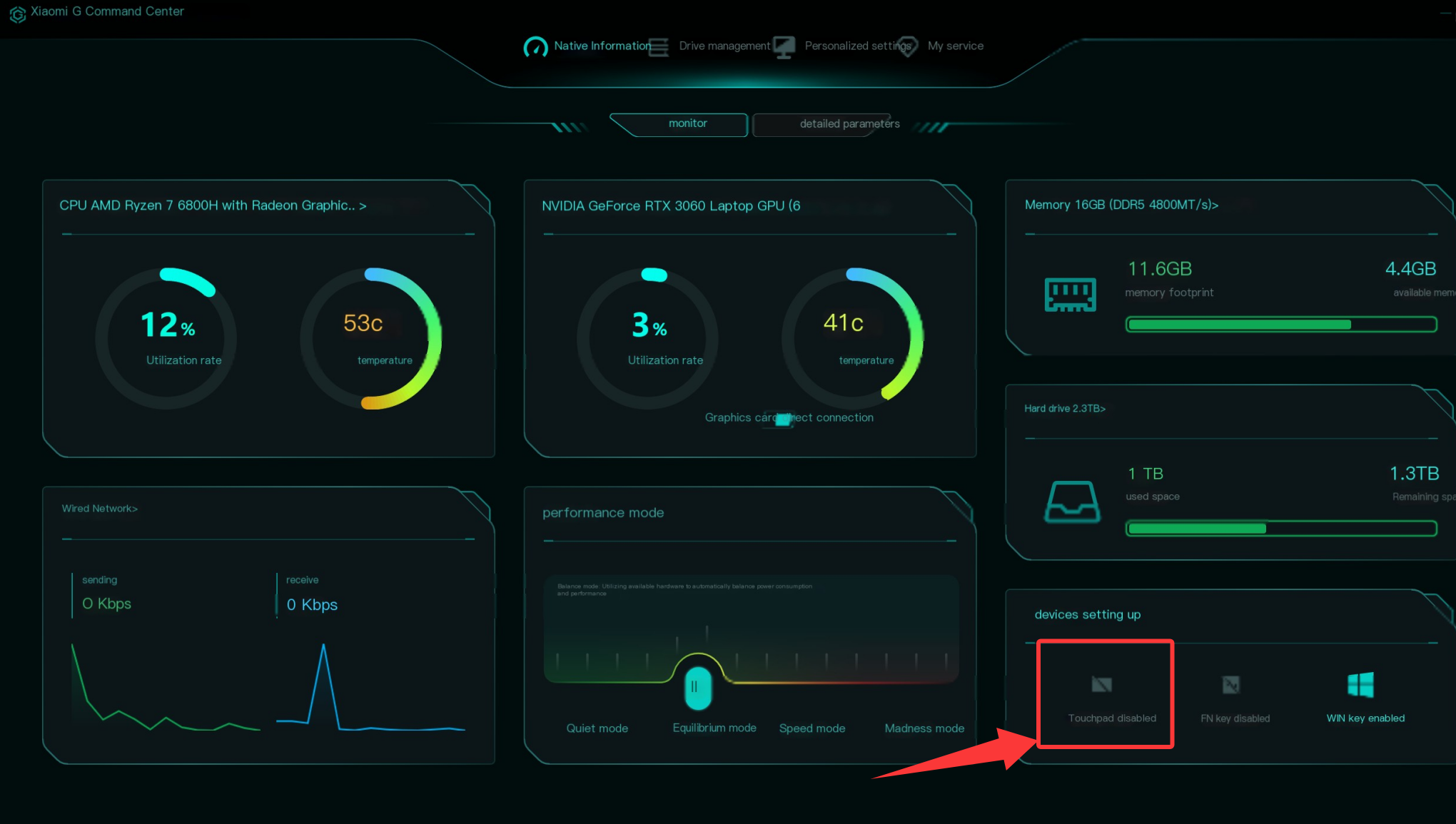Select Madness mode
This screenshot has width=1456, height=824.
pyautogui.click(x=924, y=728)
